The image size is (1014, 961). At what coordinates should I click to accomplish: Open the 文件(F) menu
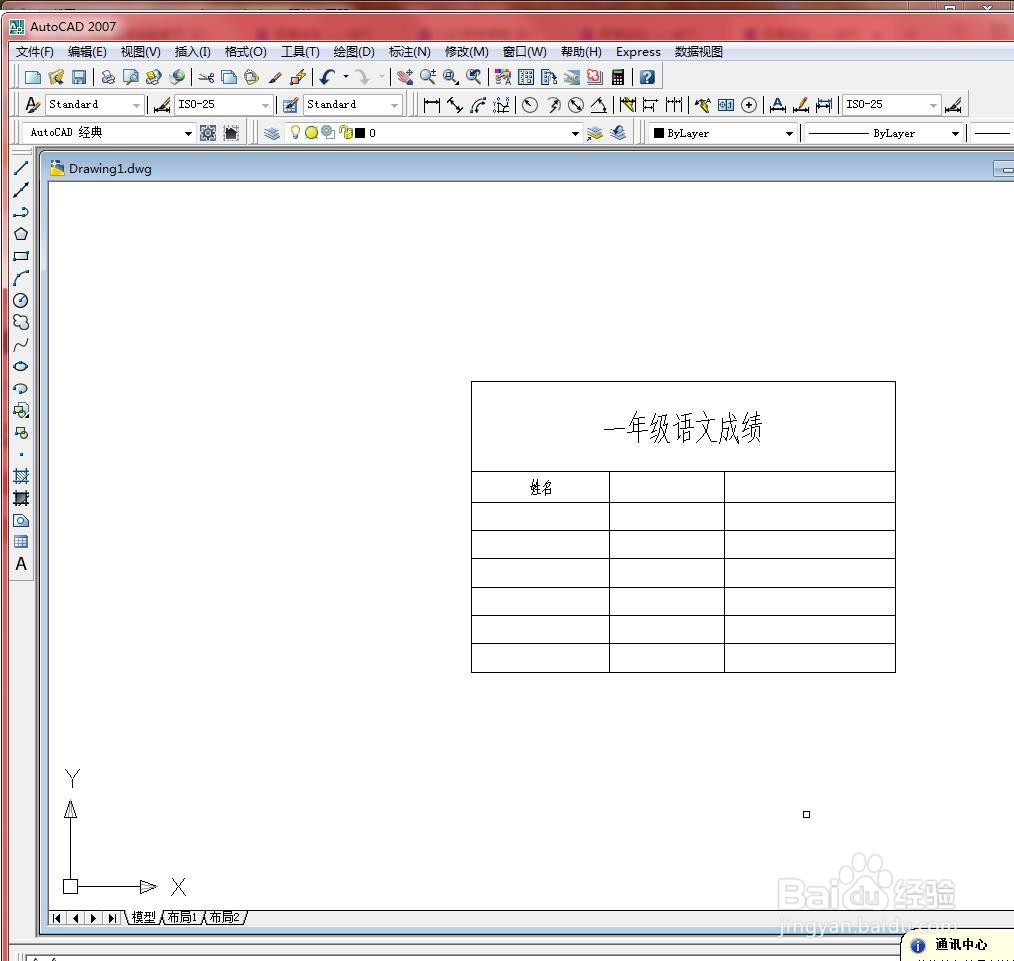click(x=34, y=52)
